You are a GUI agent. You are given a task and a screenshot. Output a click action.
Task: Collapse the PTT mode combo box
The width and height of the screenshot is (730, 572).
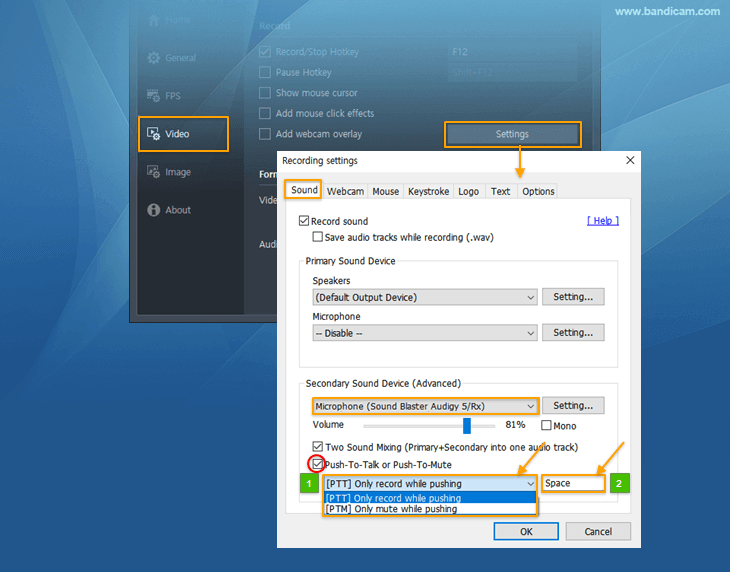430,484
